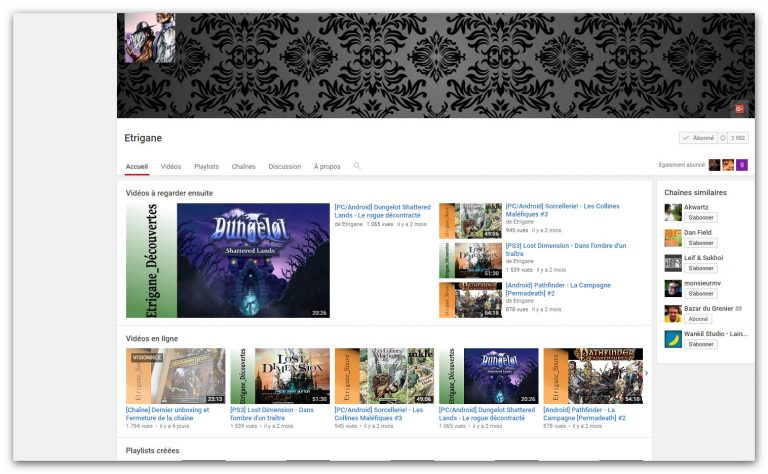Click the Google+ icon on the banner
768x474 pixels.
pyautogui.click(x=739, y=109)
